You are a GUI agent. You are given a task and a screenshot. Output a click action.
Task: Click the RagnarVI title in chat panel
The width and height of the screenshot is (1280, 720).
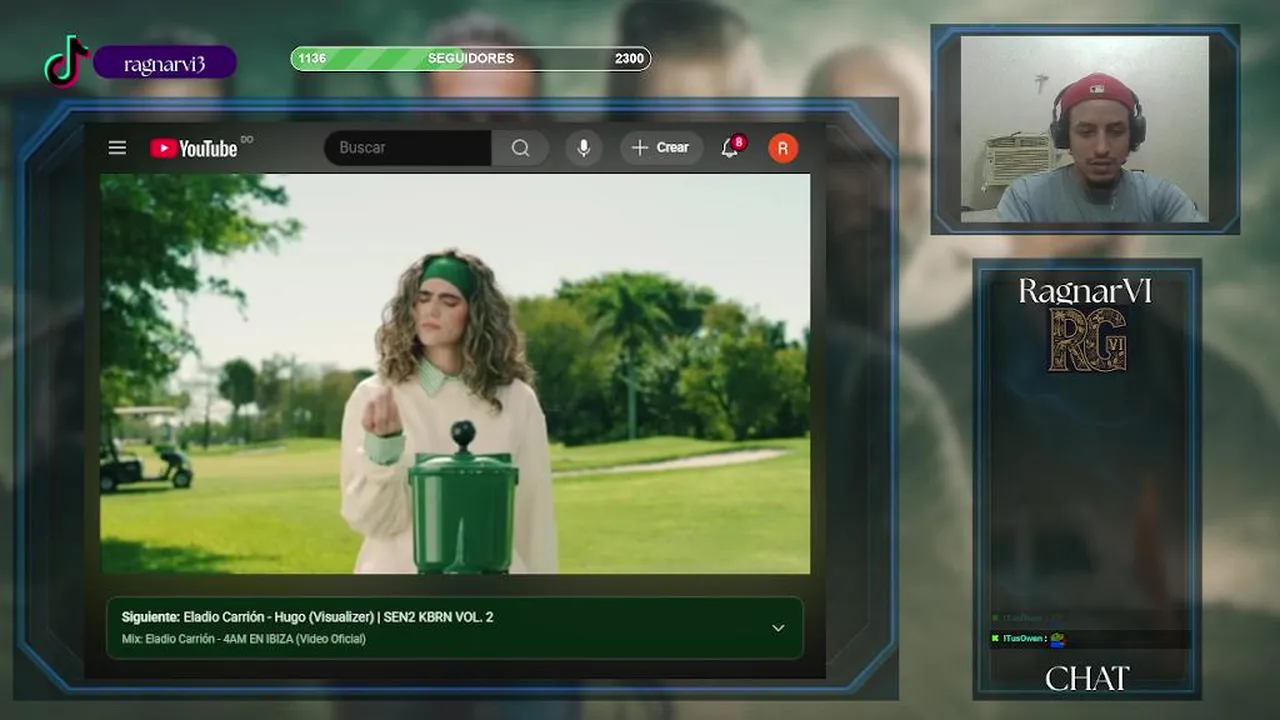point(1086,291)
